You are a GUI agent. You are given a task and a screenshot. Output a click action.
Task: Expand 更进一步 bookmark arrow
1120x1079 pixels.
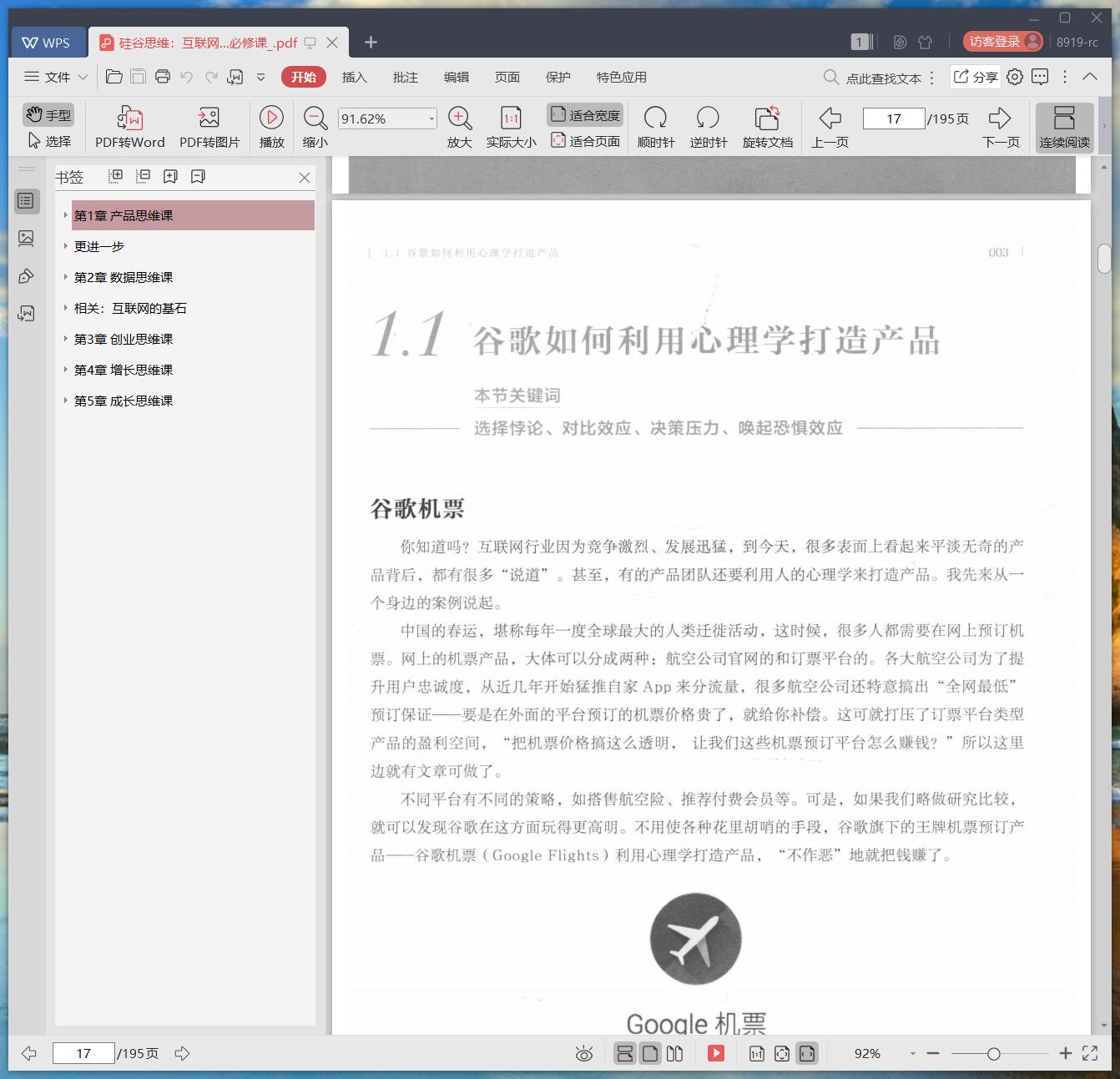click(66, 246)
